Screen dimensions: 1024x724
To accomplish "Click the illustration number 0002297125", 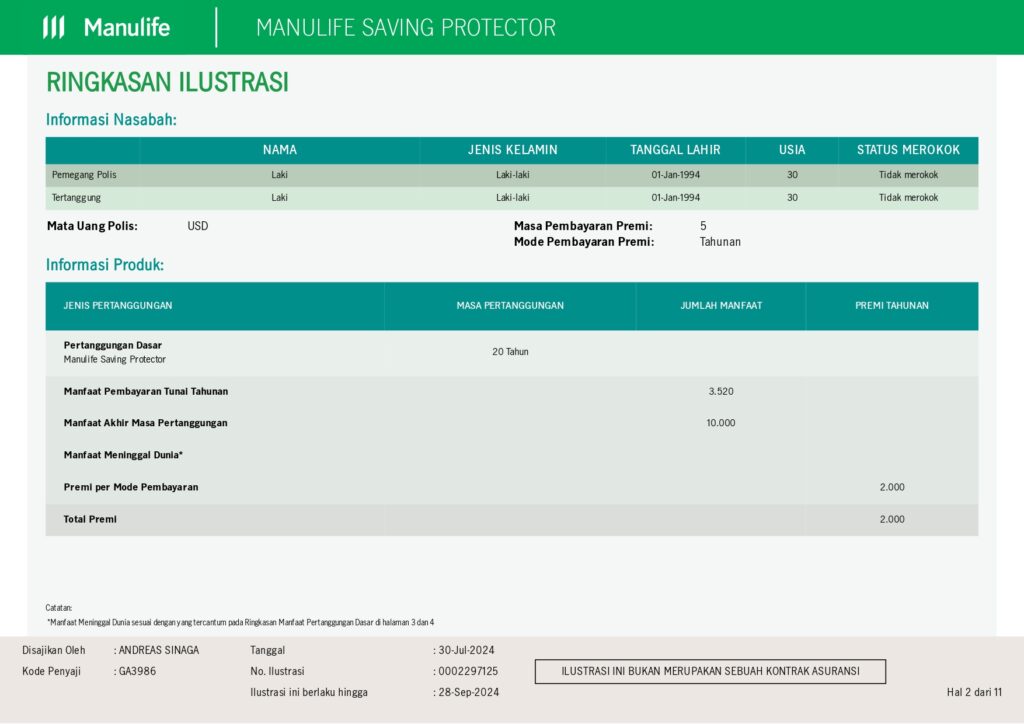I will click(468, 671).
